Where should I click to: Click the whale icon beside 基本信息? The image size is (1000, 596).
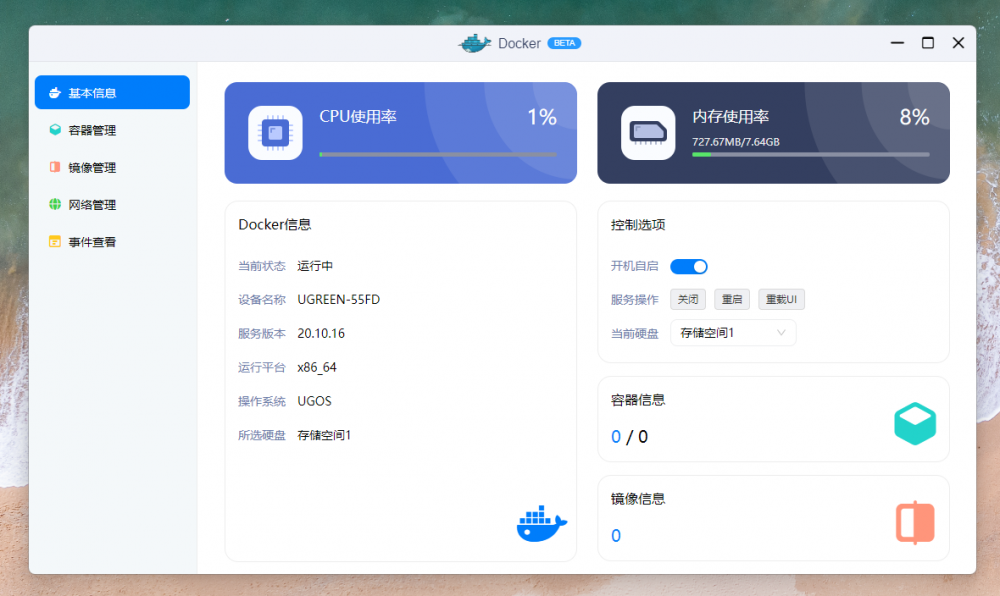click(x=55, y=92)
